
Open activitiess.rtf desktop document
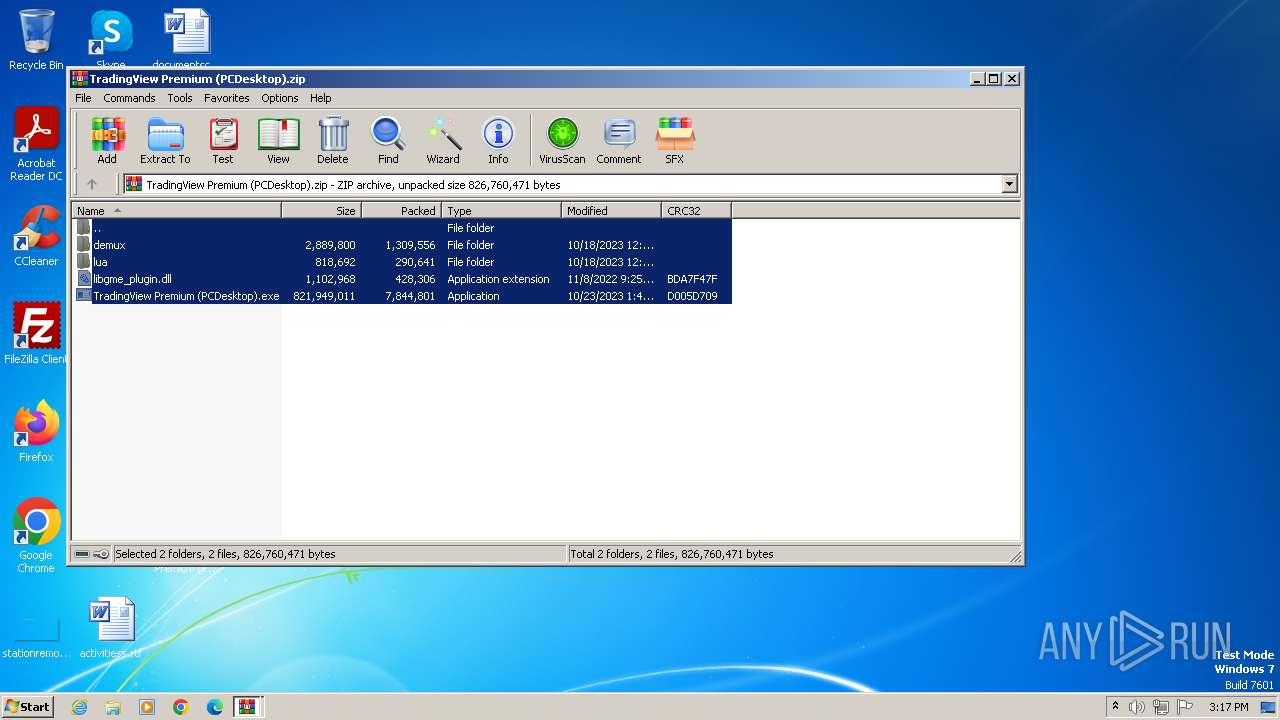tap(111, 628)
